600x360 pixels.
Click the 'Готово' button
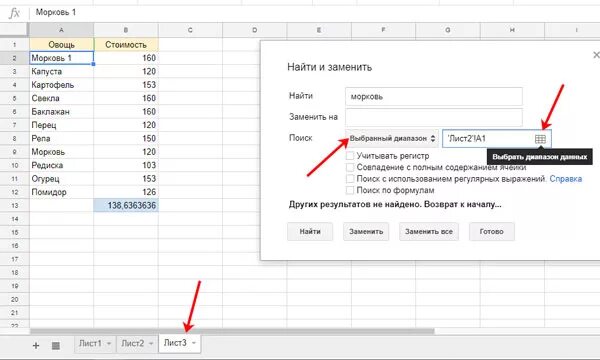pos(492,231)
